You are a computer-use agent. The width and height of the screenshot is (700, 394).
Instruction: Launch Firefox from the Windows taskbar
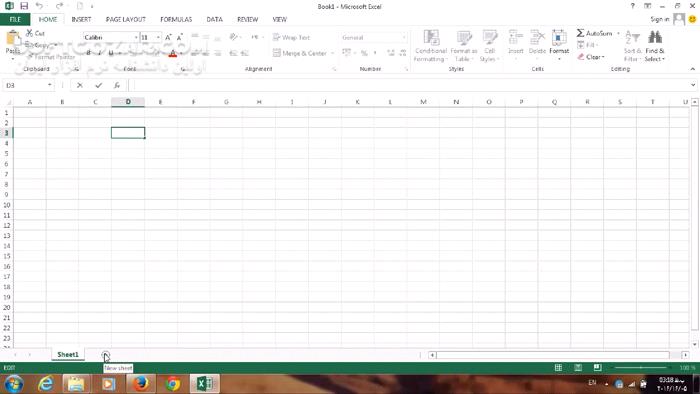point(140,383)
